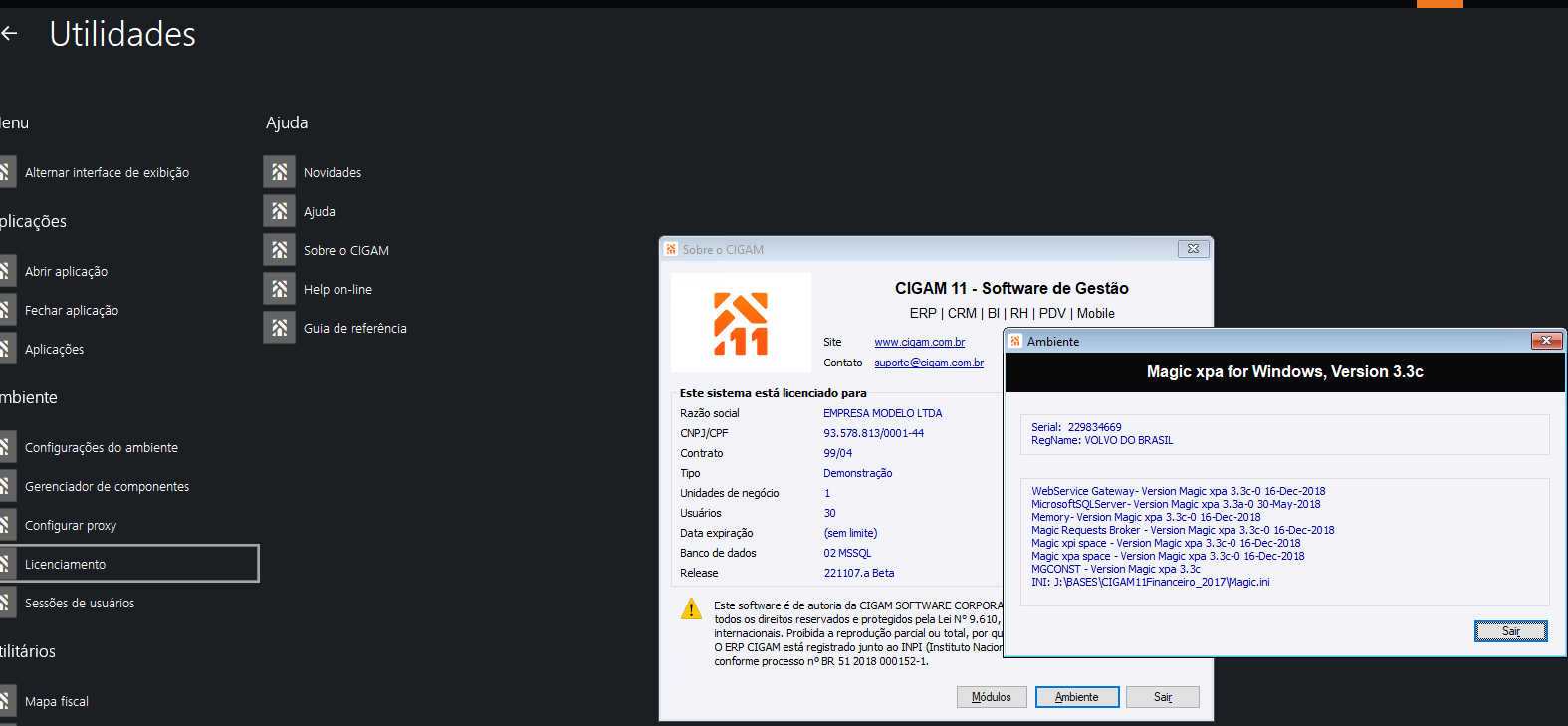The width and height of the screenshot is (1568, 726).
Task: Click the Serial: 229834669 line
Action: click(1076, 427)
